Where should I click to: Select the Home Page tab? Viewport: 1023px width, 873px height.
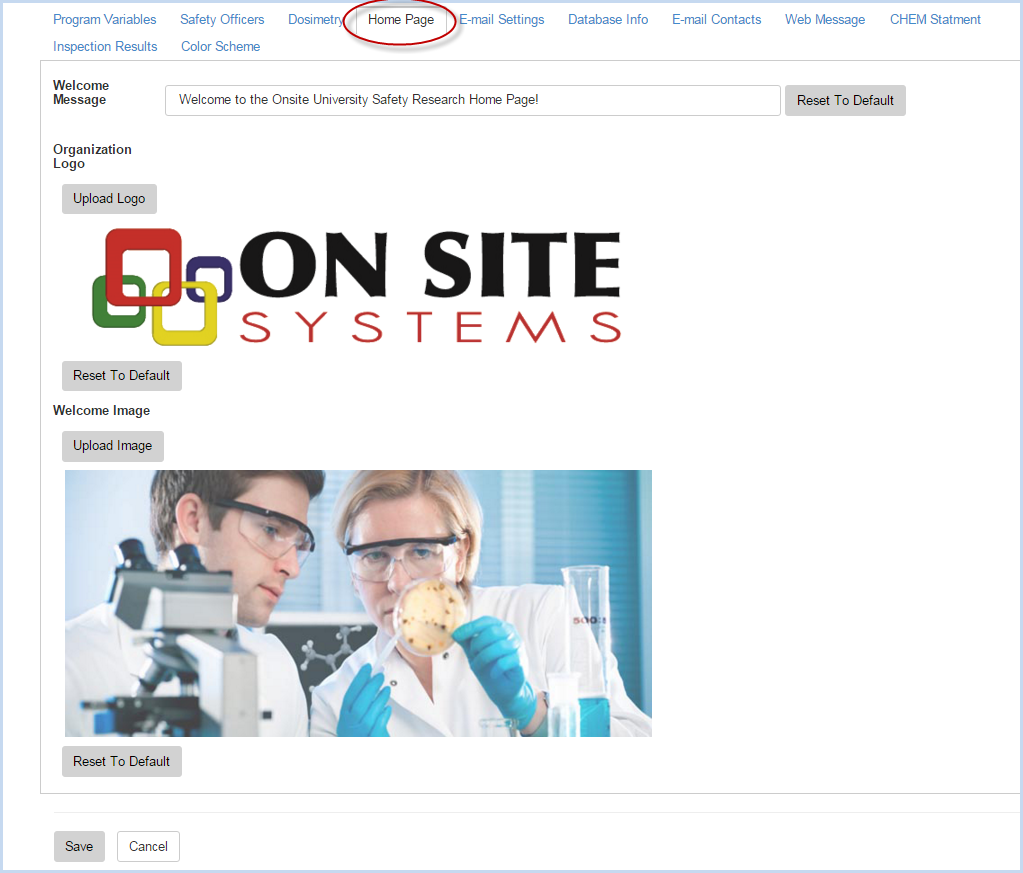[401, 20]
